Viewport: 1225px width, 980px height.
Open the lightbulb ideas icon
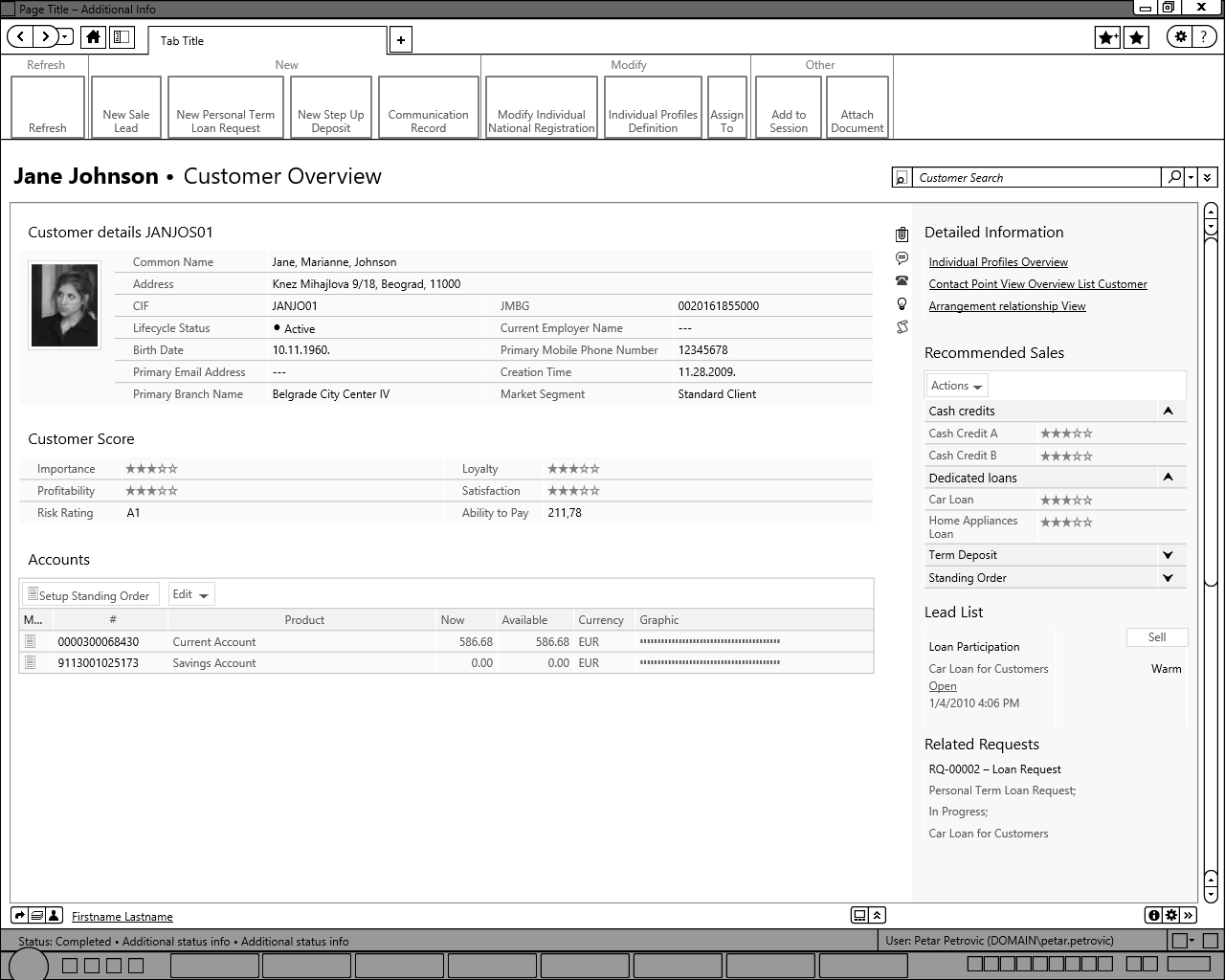point(902,303)
